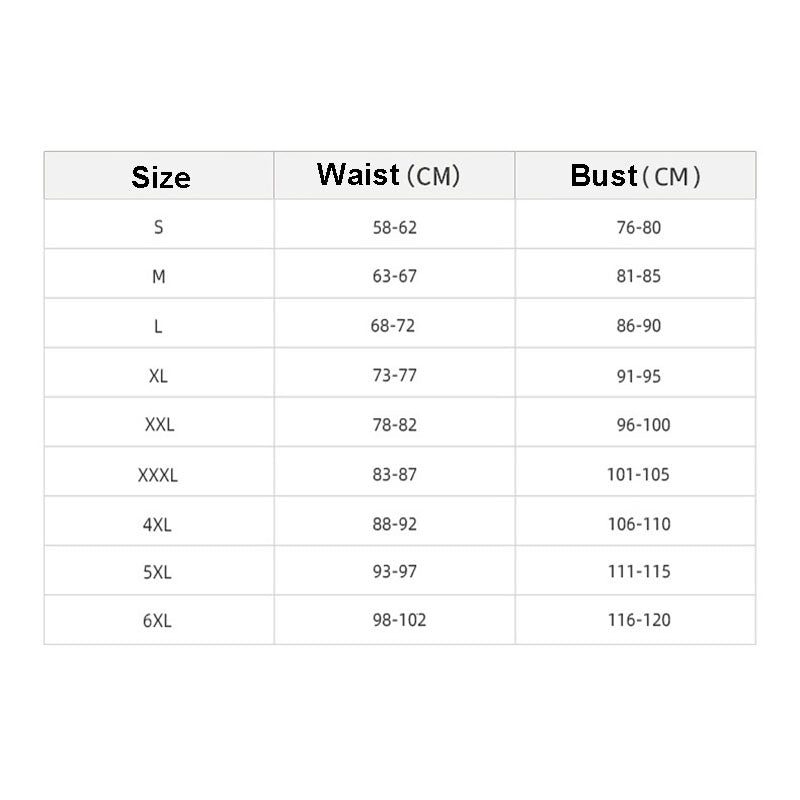Click the Waist (CM) column header

pyautogui.click(x=389, y=175)
